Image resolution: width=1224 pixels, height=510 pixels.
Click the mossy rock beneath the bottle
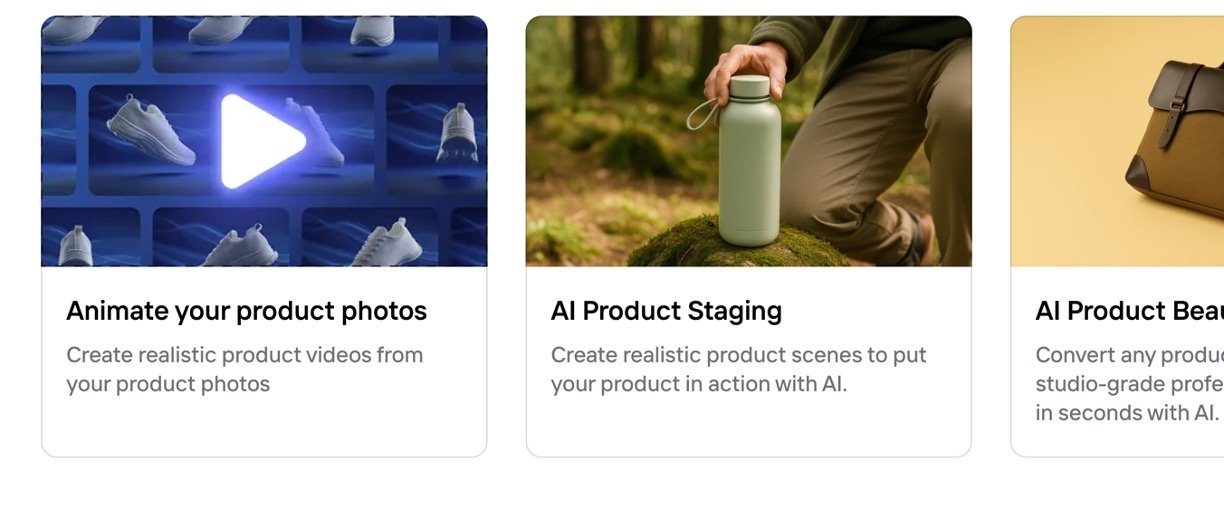[738, 246]
